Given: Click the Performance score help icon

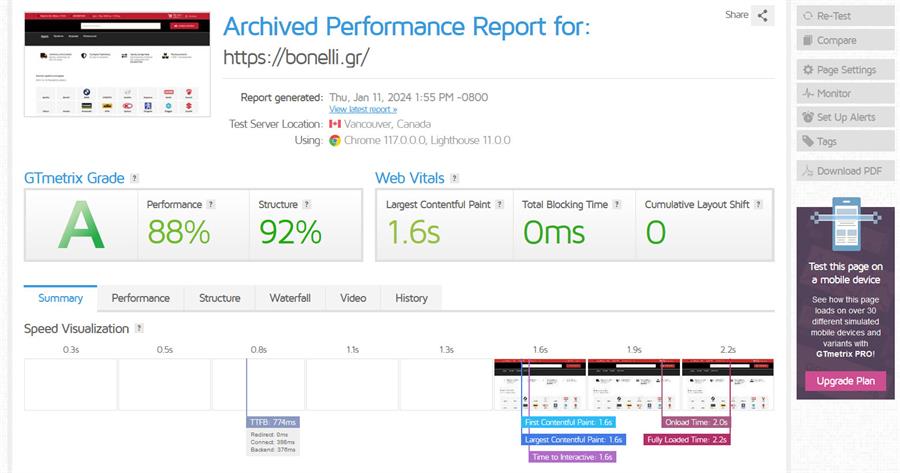Looking at the screenshot, I should (x=211, y=204).
